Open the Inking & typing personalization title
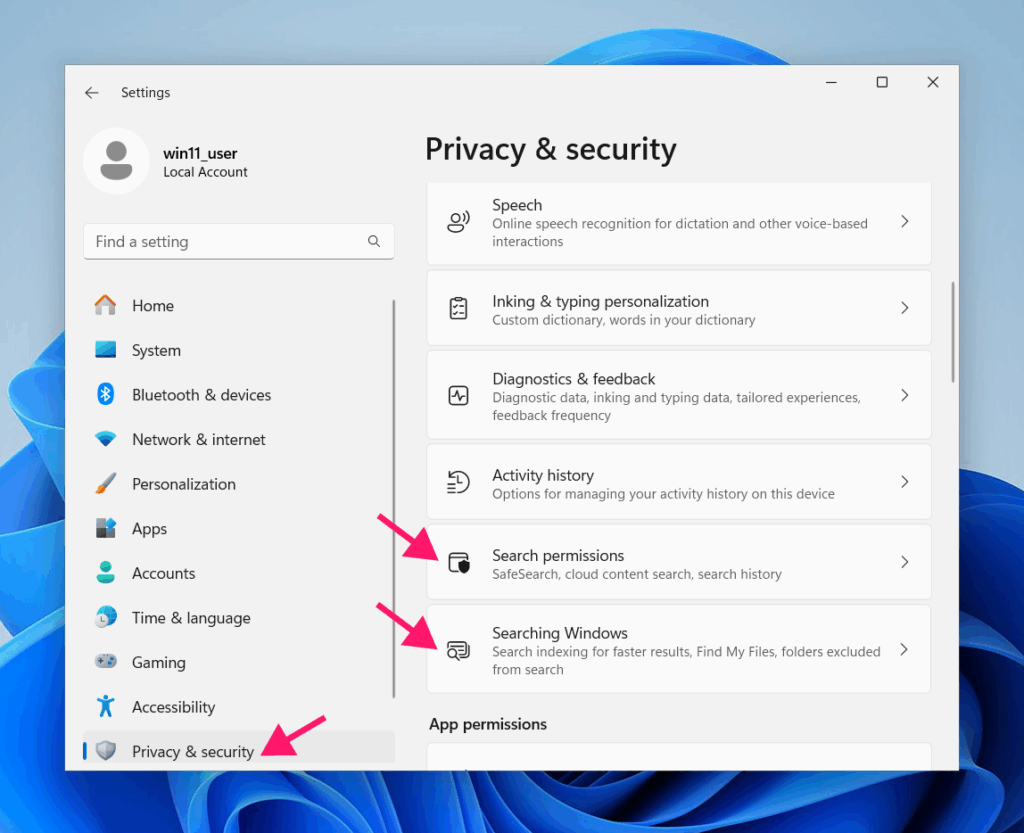The height and width of the screenshot is (833, 1024). tap(600, 302)
